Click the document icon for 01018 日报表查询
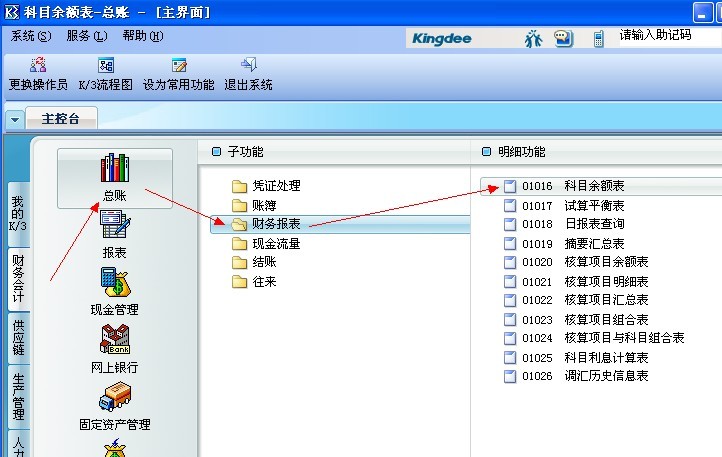The image size is (722, 457). pos(510,224)
